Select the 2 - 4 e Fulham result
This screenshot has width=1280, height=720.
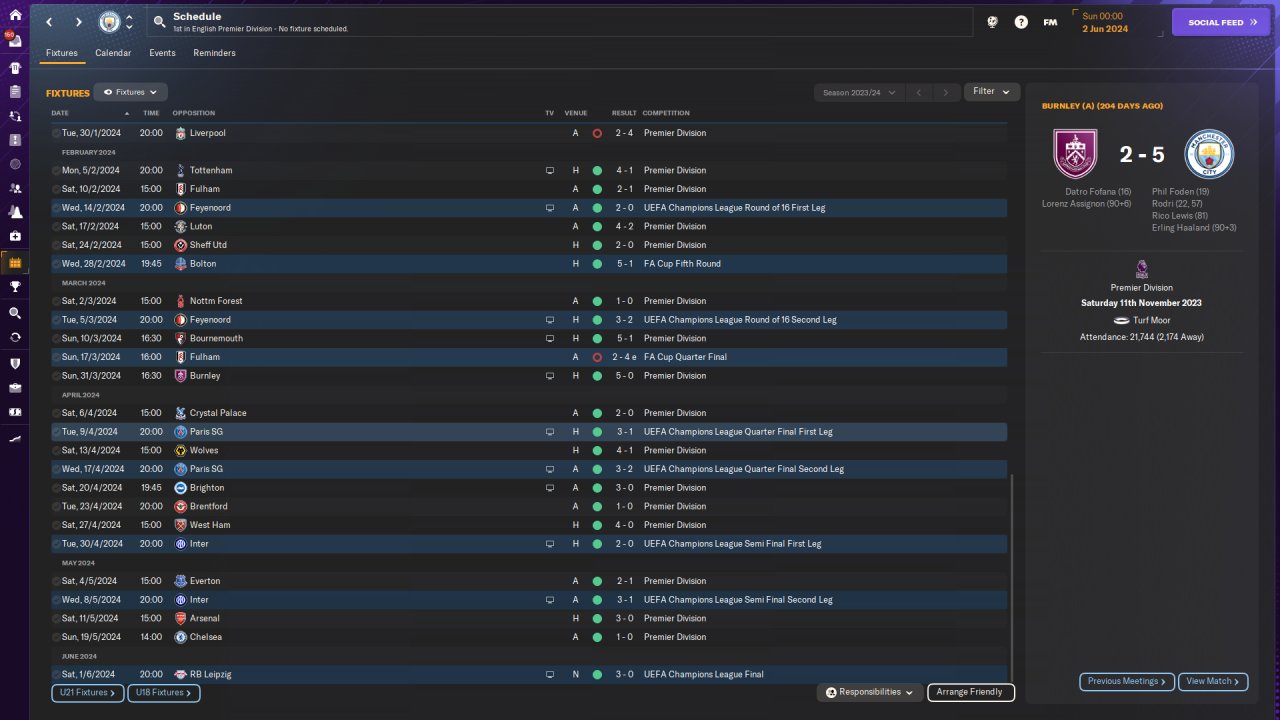pos(625,357)
